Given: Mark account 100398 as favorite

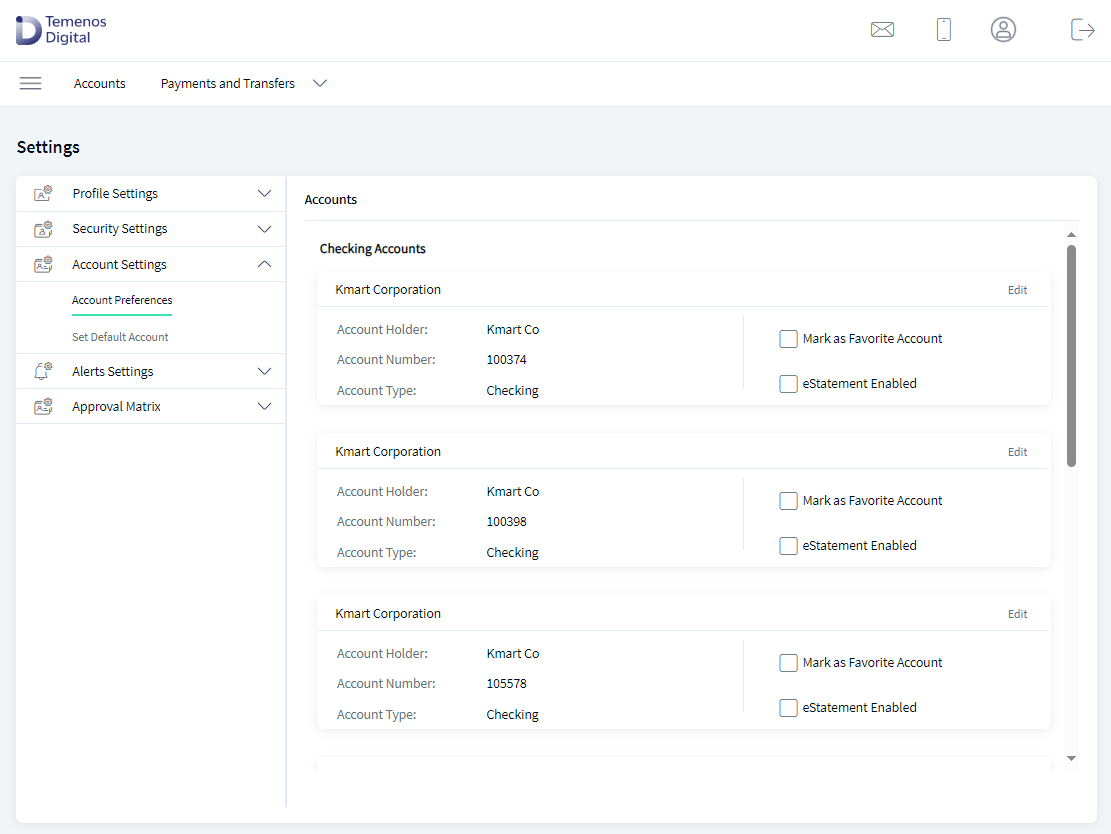Looking at the screenshot, I should pos(789,501).
